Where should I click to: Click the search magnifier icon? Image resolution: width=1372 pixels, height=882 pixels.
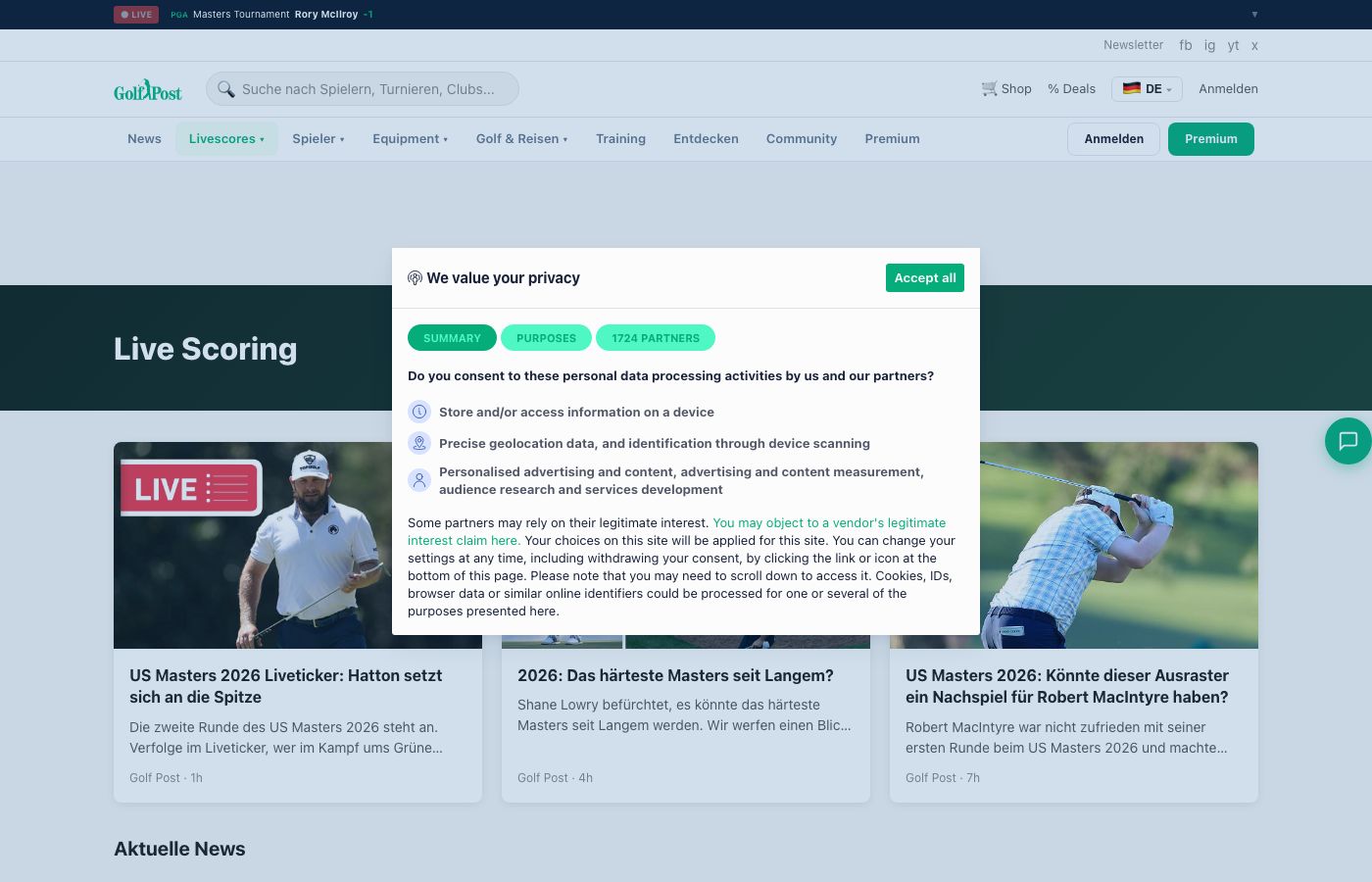coord(225,89)
